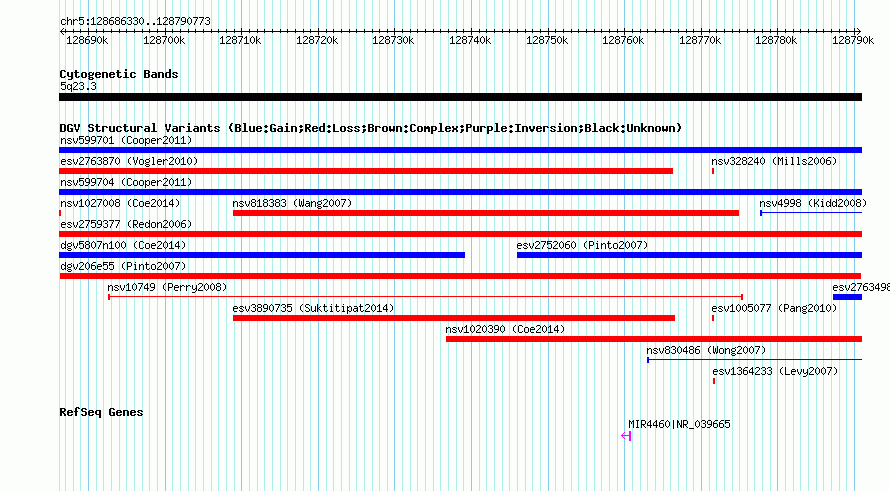Select the dgv5807n100 blue gain bar

[x=262, y=255]
